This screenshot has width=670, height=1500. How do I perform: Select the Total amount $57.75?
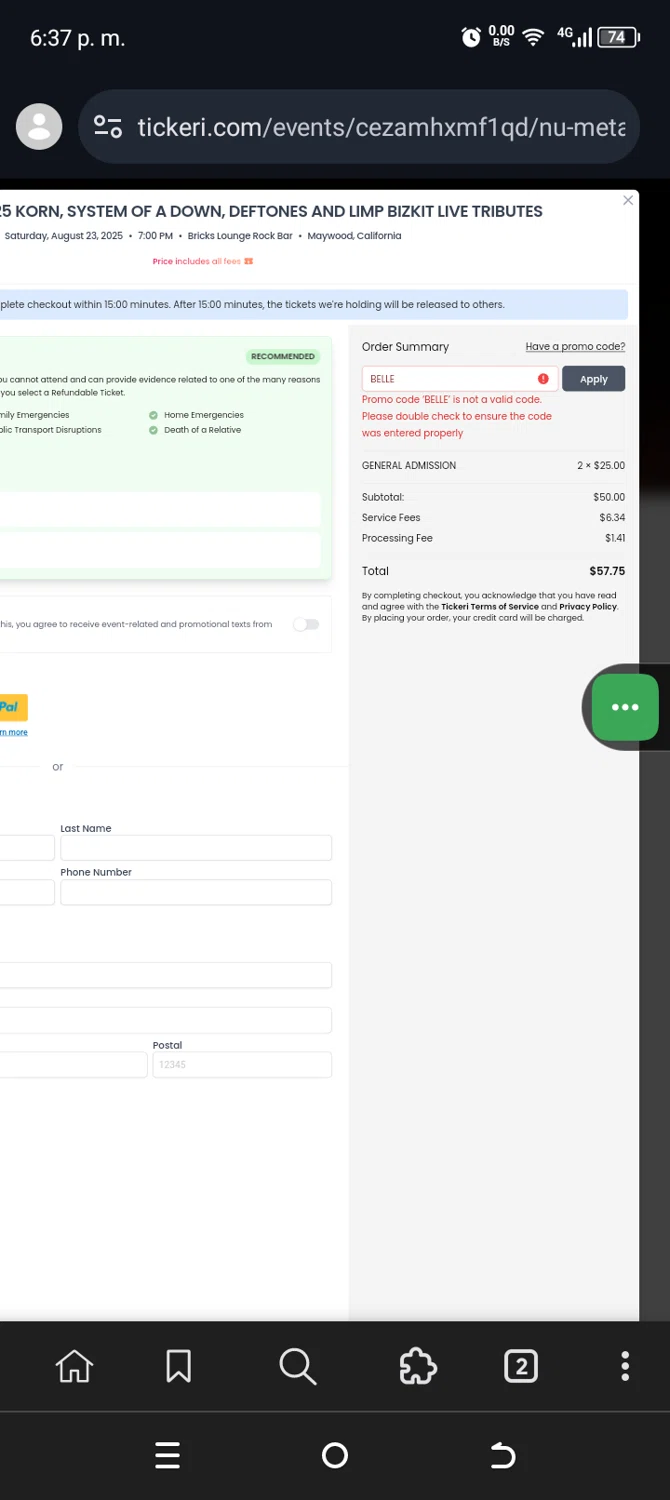pyautogui.click(x=607, y=571)
